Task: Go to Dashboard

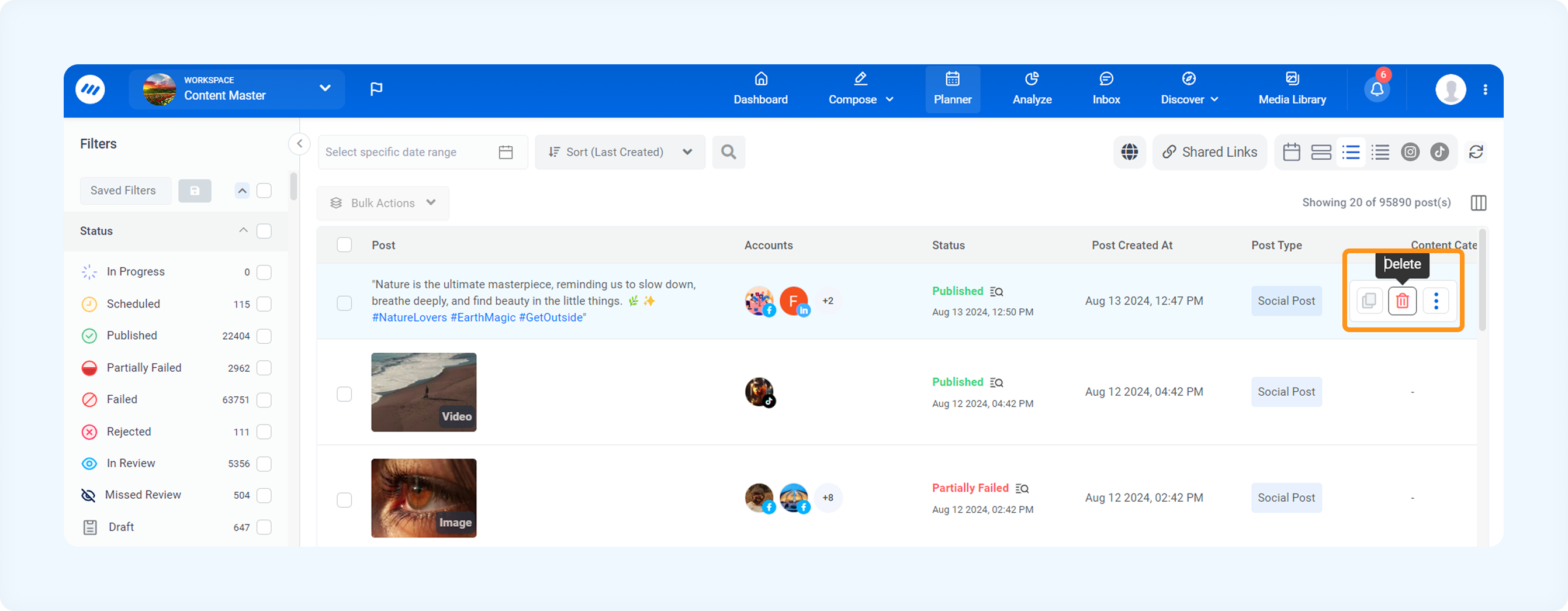Action: pos(761,89)
